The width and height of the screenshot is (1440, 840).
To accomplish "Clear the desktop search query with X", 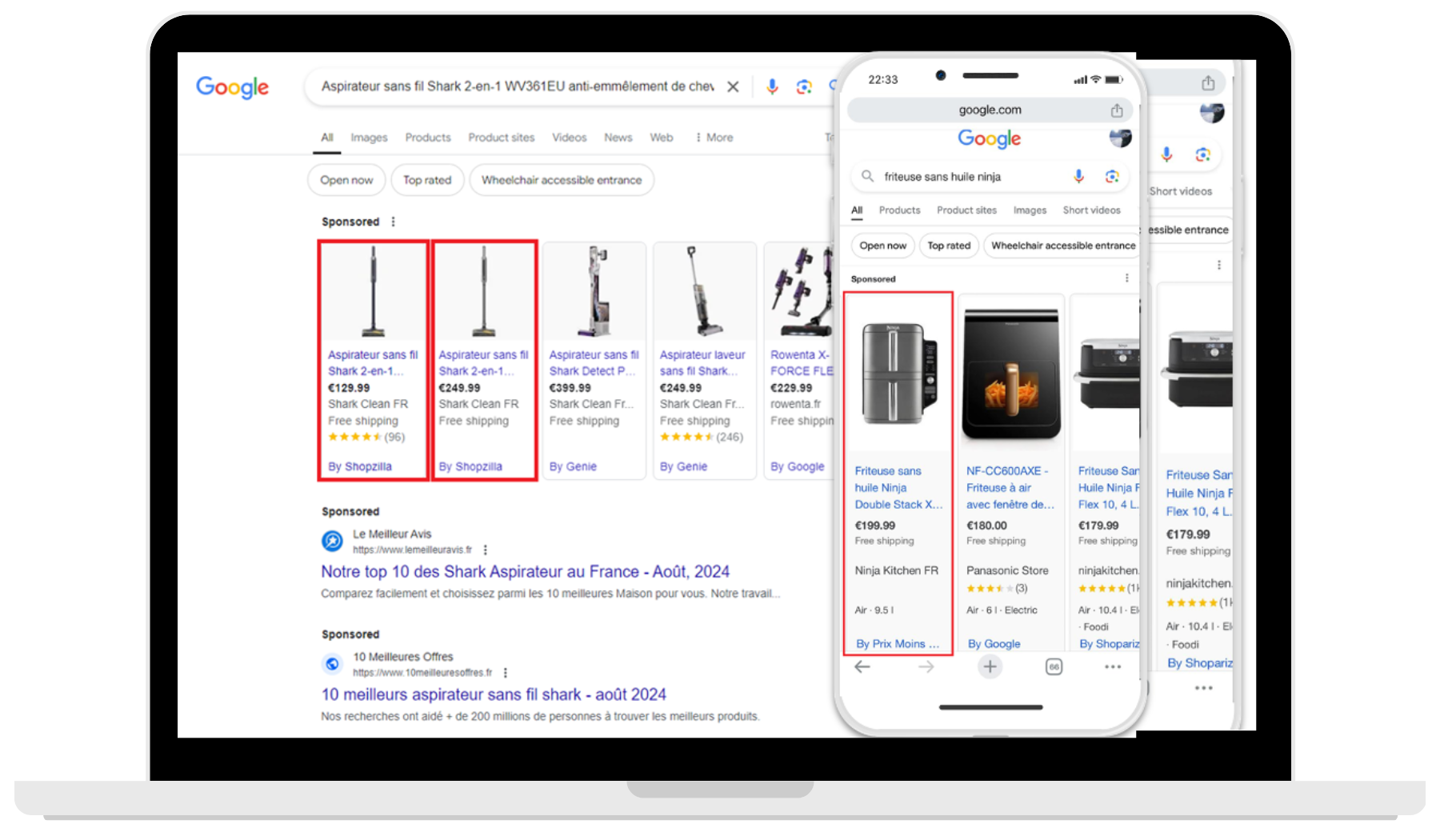I will [733, 86].
